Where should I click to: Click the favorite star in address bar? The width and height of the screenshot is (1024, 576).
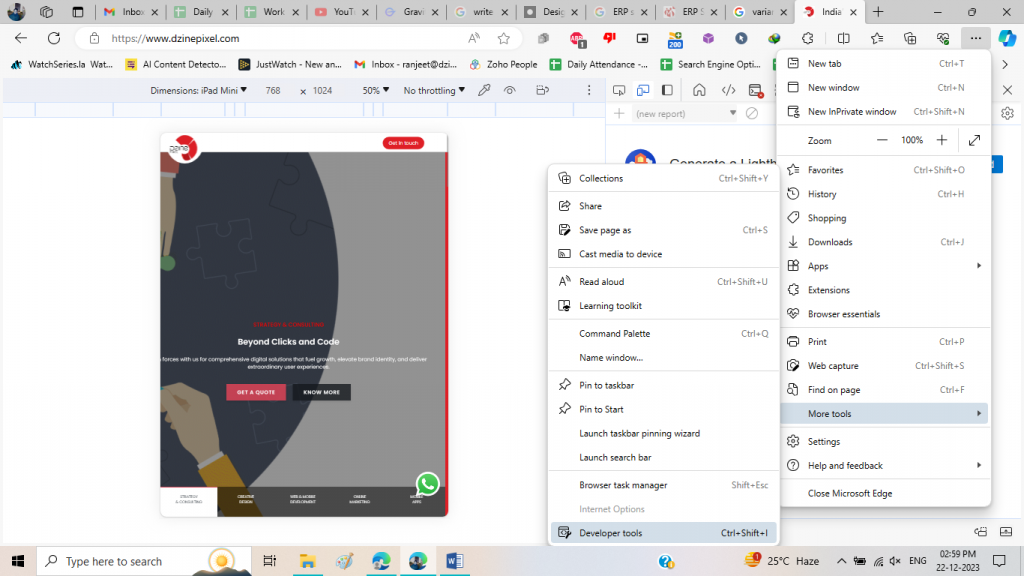pos(504,39)
